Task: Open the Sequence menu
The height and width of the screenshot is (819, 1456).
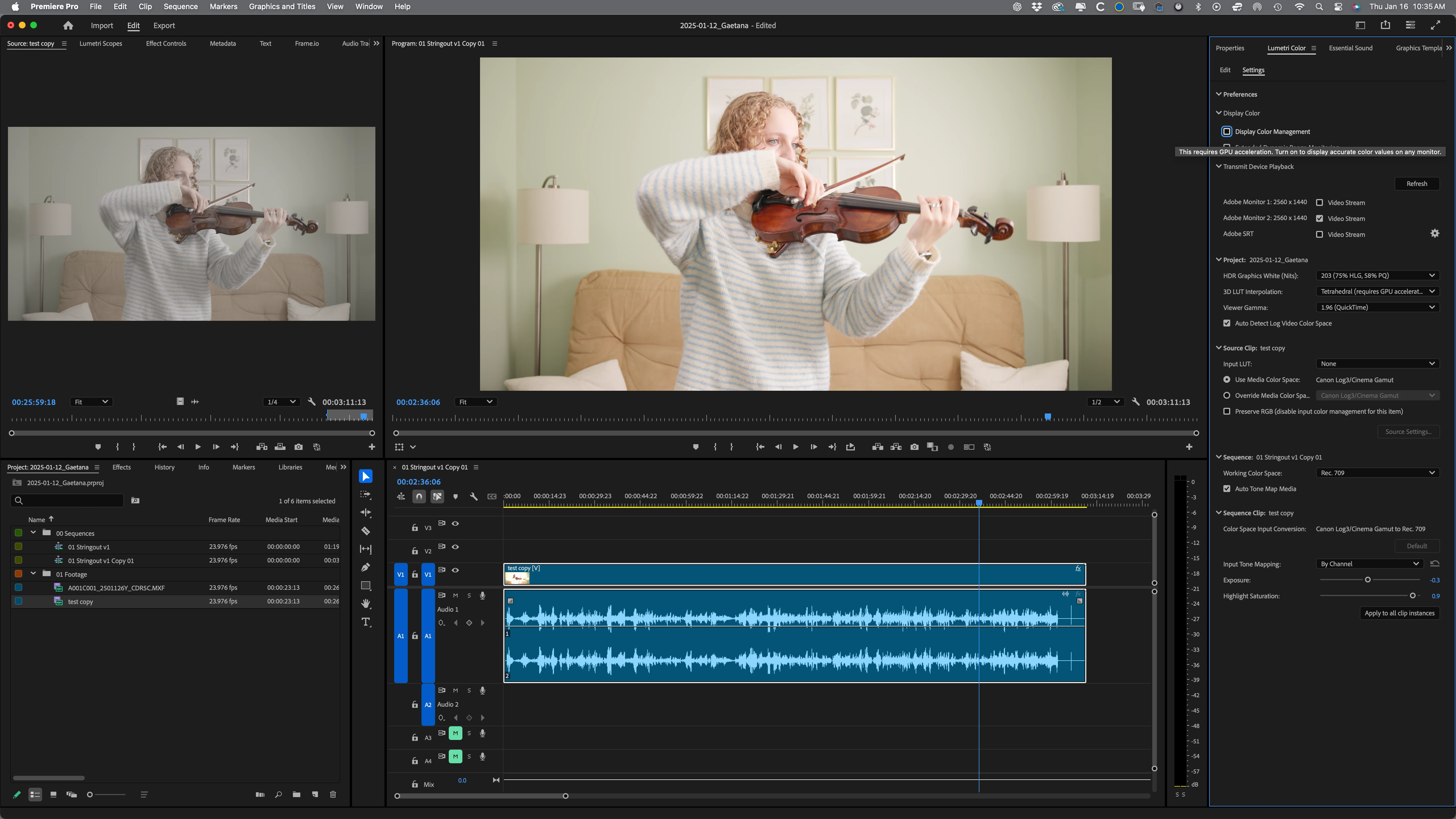Action: click(180, 7)
